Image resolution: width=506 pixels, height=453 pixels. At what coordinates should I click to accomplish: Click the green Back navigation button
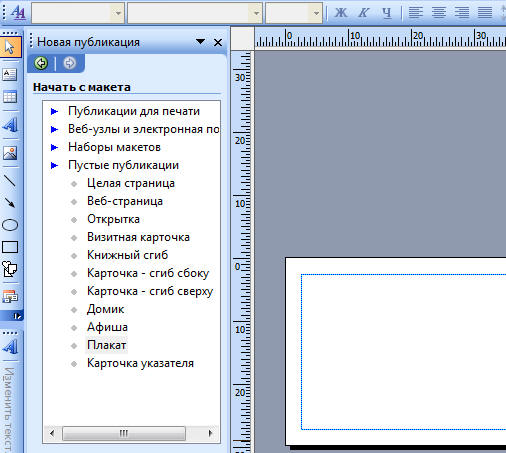point(41,63)
